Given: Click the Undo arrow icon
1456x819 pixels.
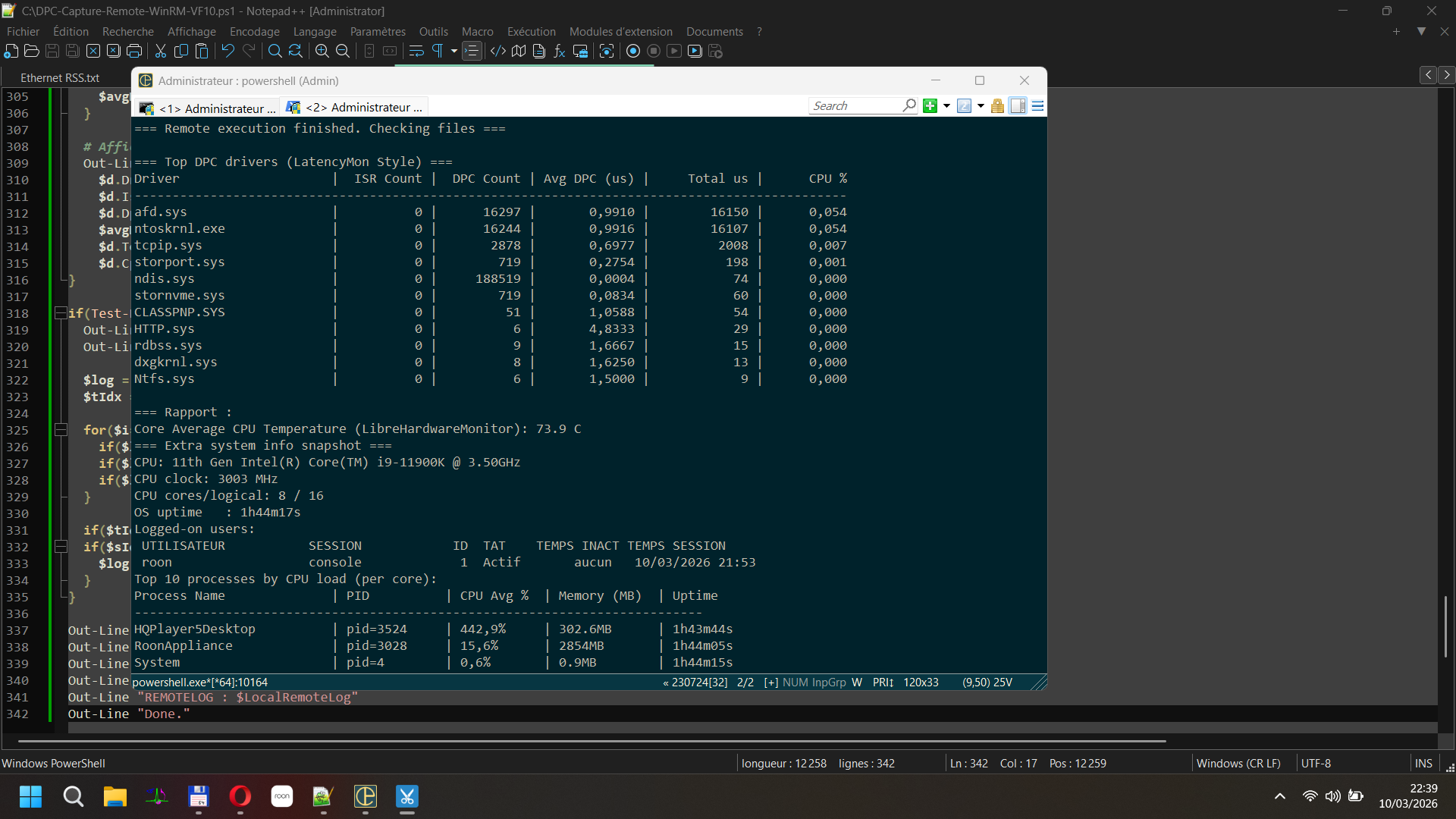Looking at the screenshot, I should [x=227, y=52].
